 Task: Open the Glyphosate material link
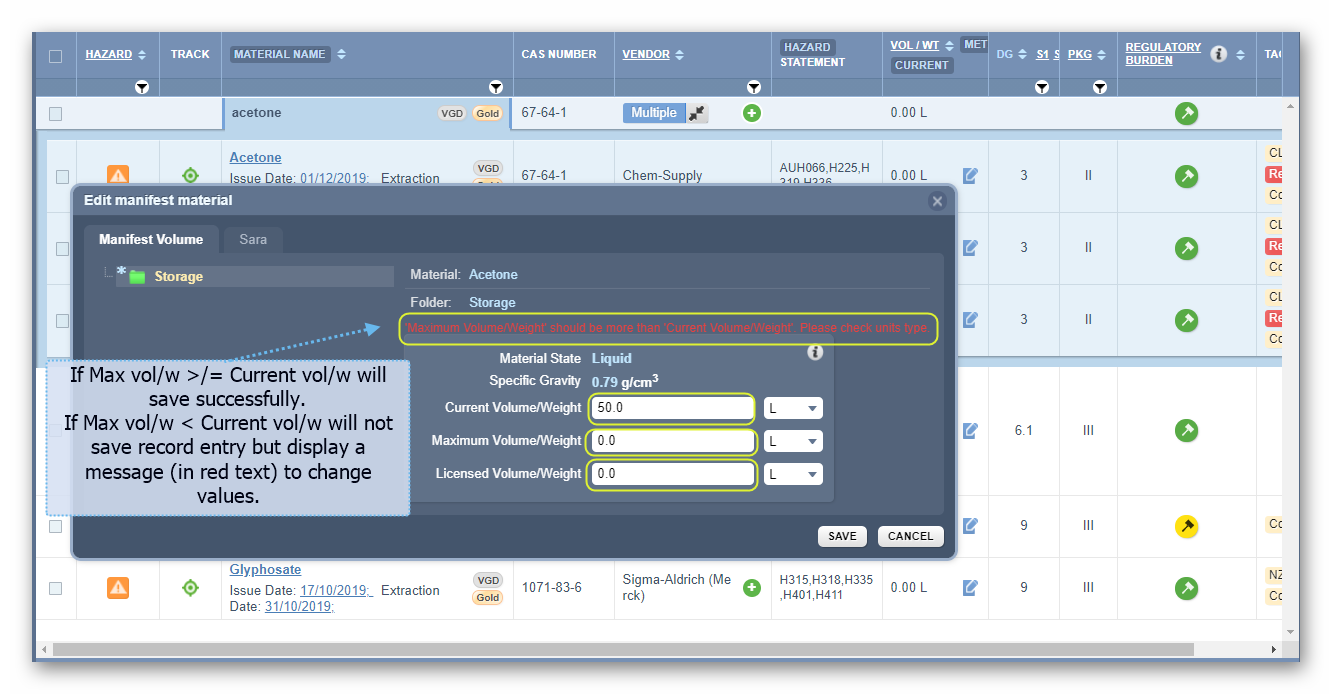click(x=265, y=569)
